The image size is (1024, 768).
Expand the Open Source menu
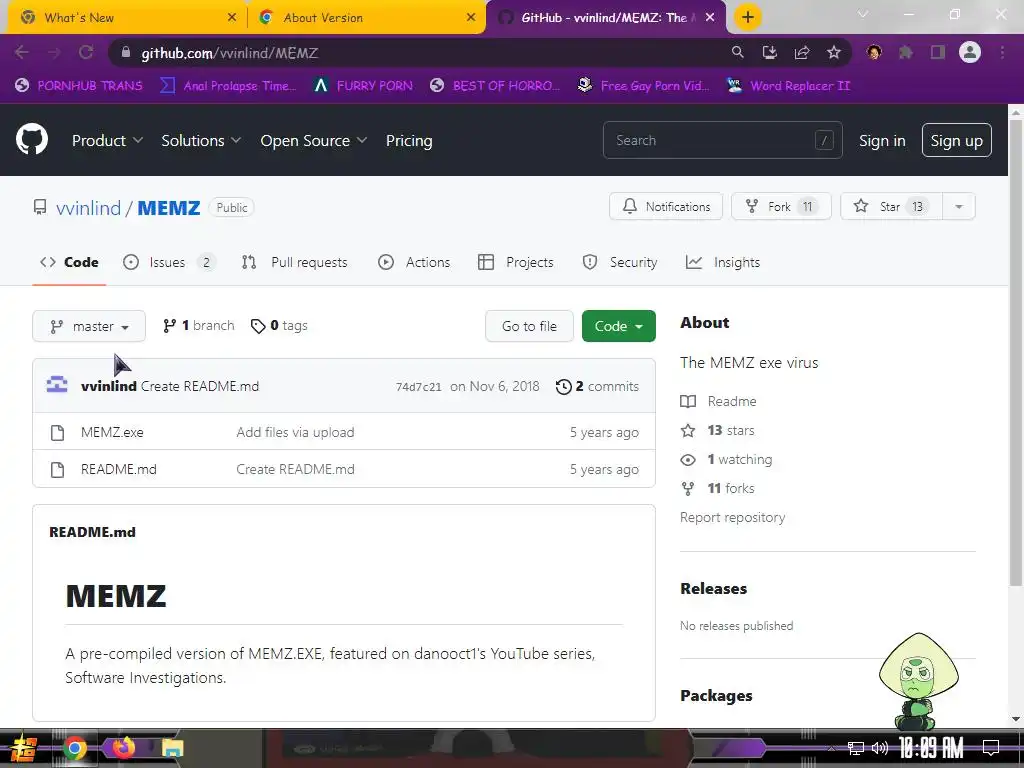click(x=314, y=140)
